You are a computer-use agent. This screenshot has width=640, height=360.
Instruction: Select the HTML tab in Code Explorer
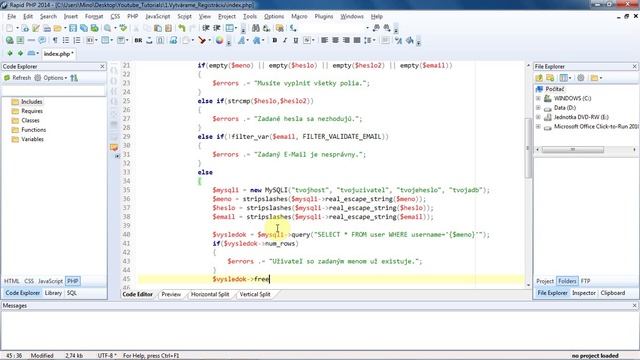[11, 281]
